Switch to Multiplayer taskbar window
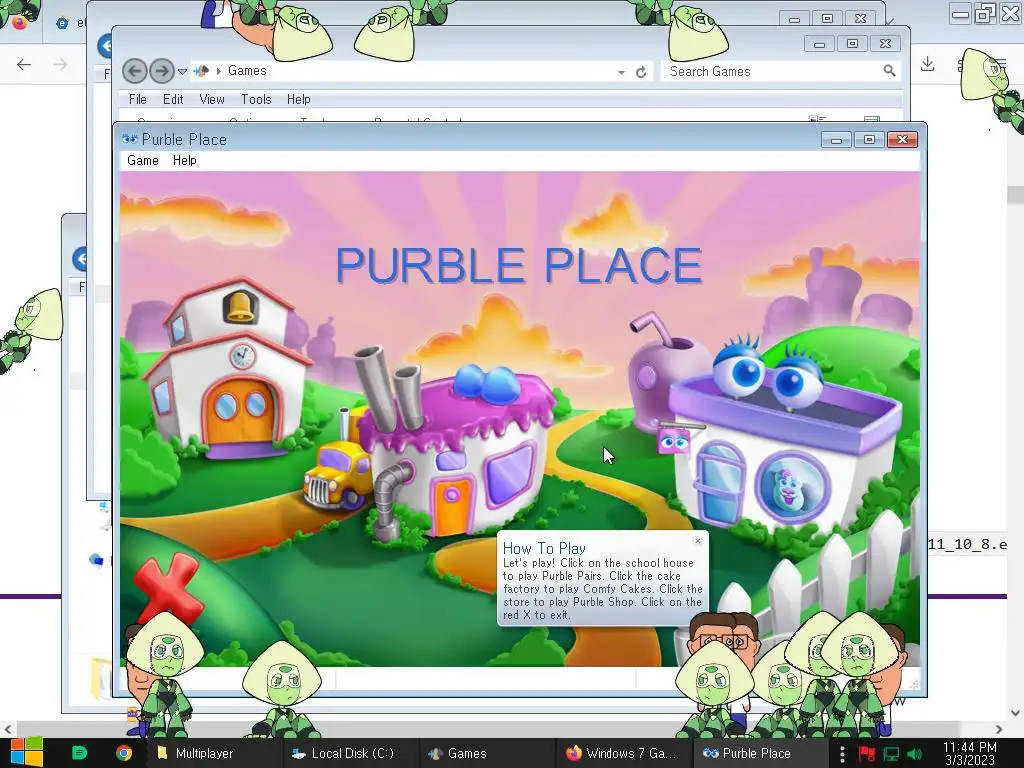The width and height of the screenshot is (1024, 768). [x=214, y=753]
